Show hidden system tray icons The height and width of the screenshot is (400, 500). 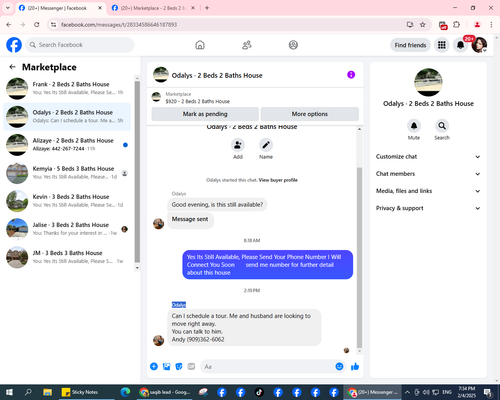coord(407,392)
